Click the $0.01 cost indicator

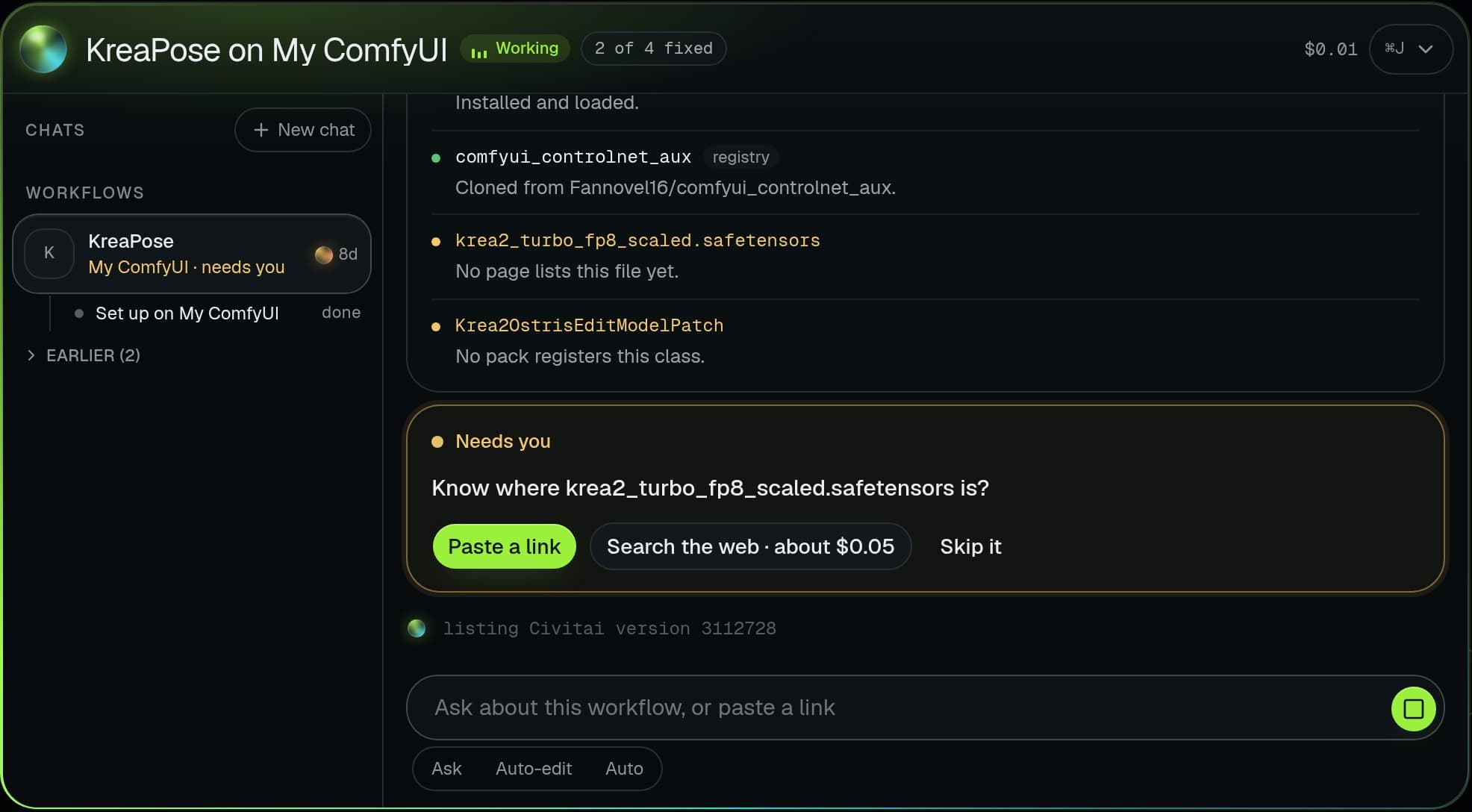(1330, 49)
